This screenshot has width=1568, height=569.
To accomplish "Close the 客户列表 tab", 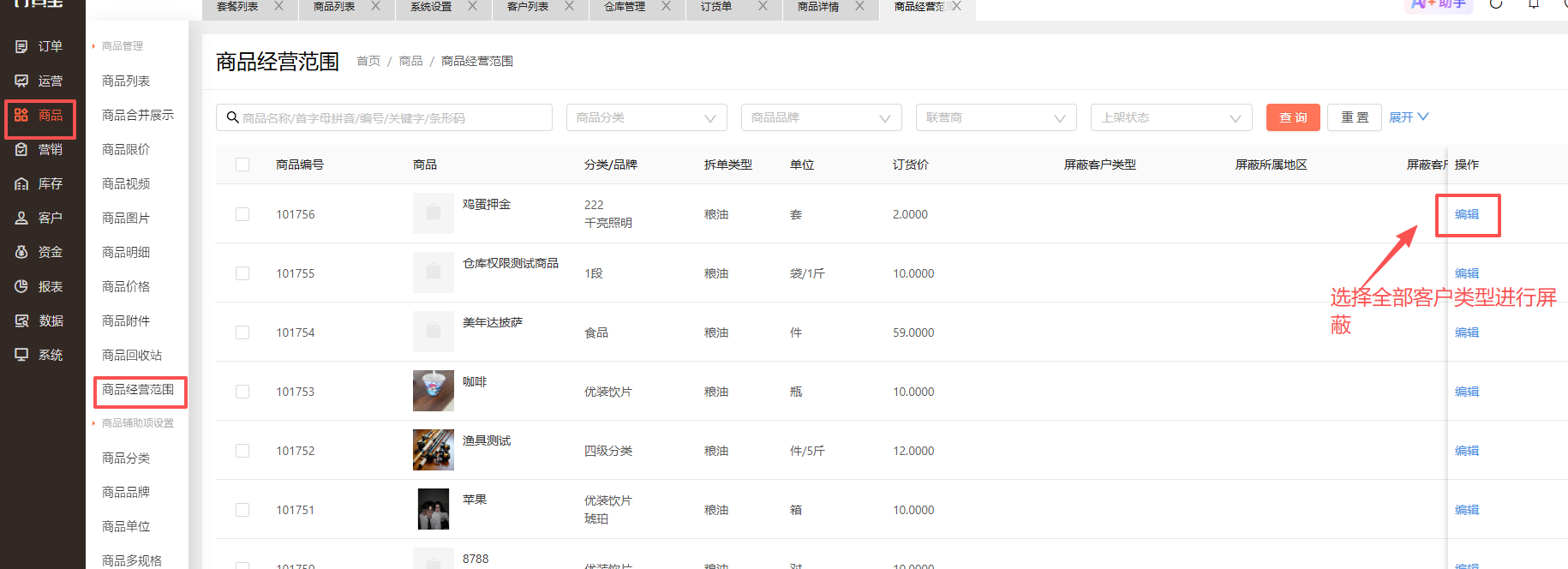I will coord(569,6).
